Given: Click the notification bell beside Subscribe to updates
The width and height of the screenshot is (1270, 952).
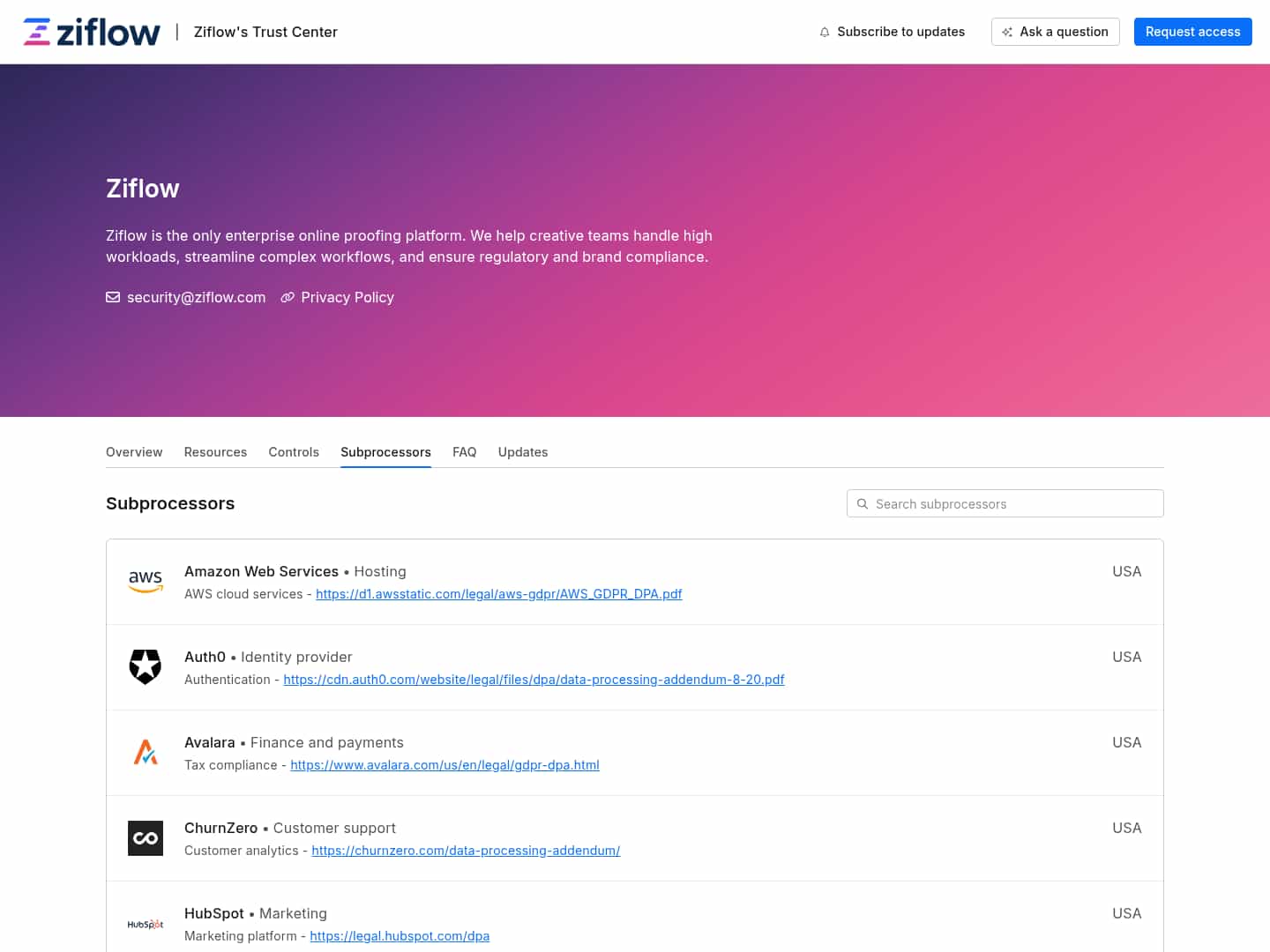Looking at the screenshot, I should (x=824, y=32).
